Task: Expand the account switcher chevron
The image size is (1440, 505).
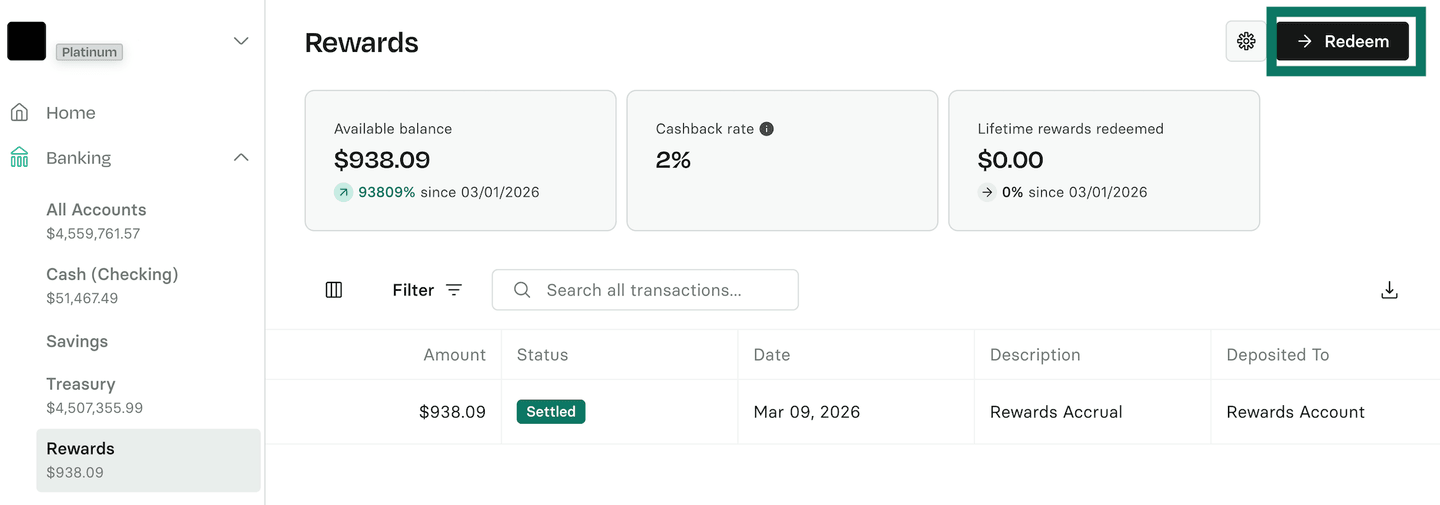Action: (x=241, y=41)
